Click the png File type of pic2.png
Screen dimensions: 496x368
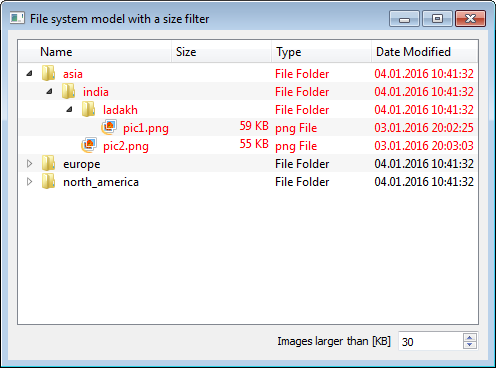[296, 146]
